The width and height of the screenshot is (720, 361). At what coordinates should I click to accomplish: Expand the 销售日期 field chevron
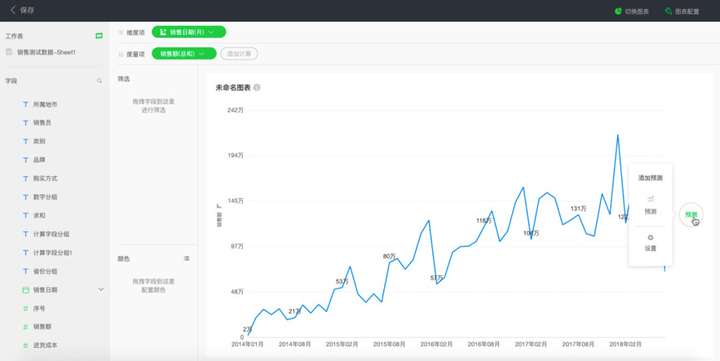[101, 290]
